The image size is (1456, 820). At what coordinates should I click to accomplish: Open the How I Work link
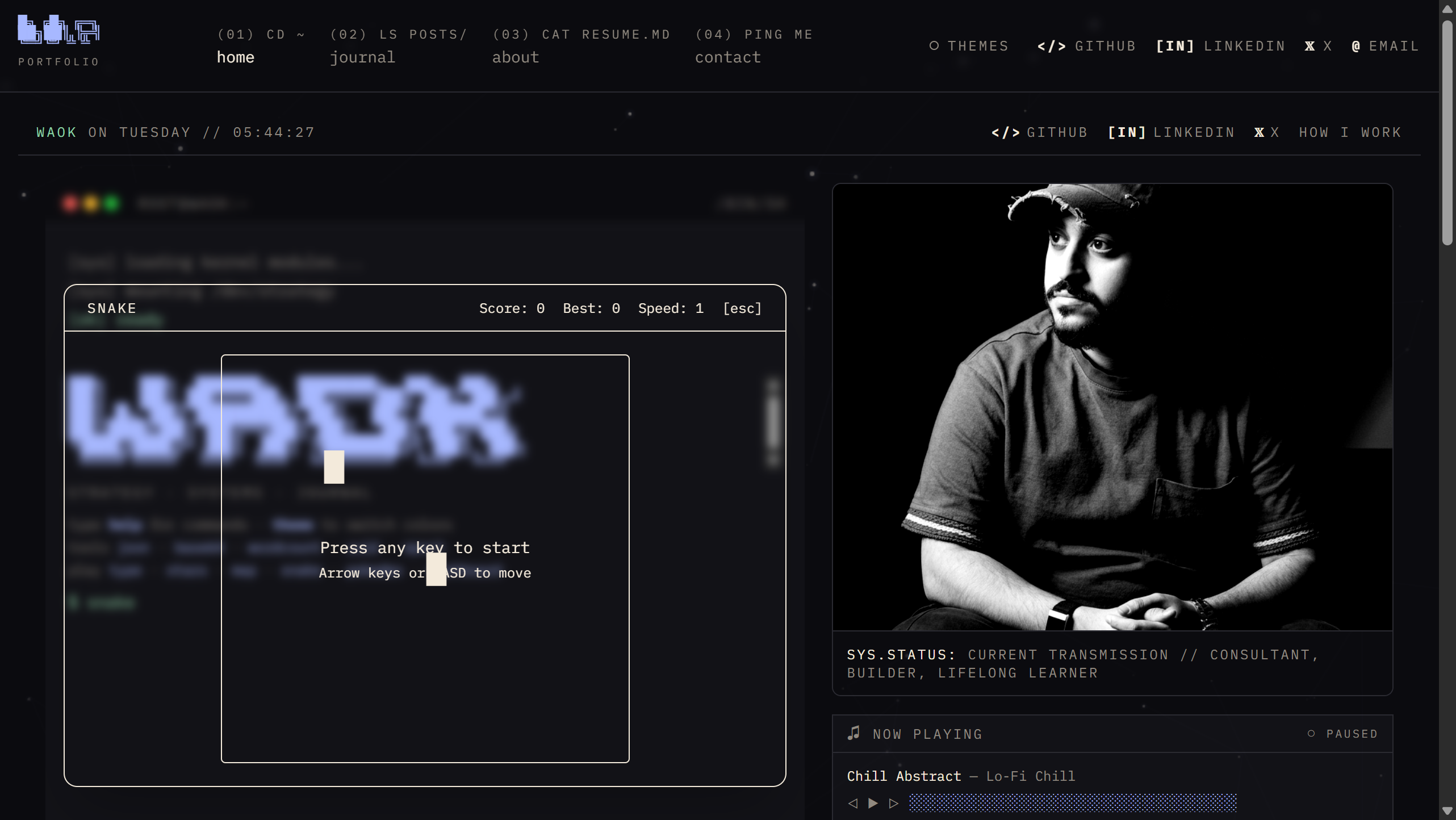1350,132
